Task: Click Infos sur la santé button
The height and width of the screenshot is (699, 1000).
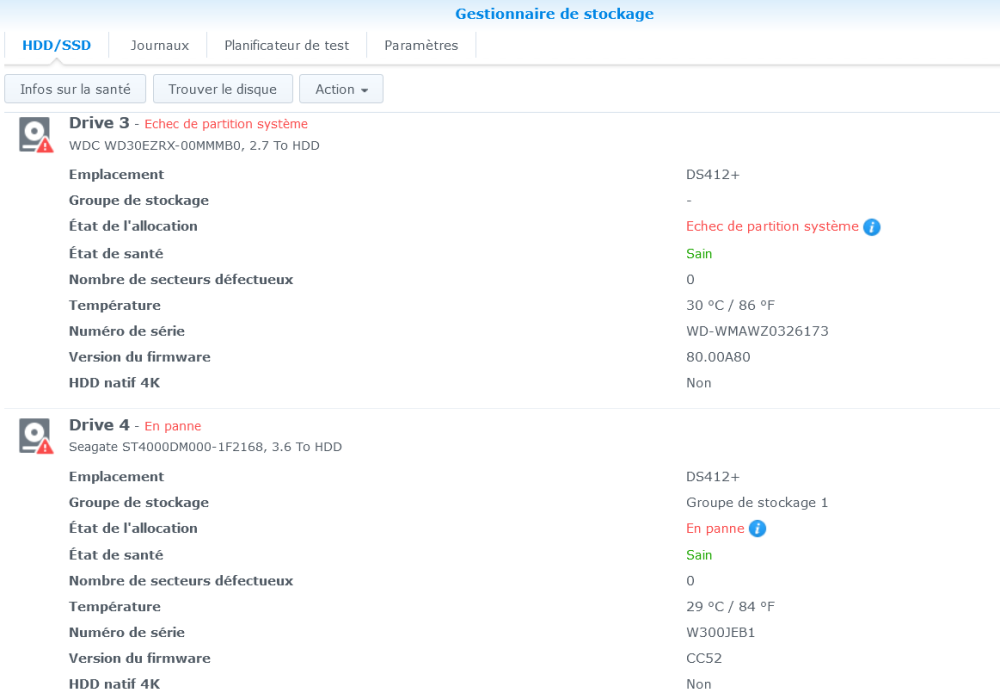Action: pyautogui.click(x=75, y=89)
